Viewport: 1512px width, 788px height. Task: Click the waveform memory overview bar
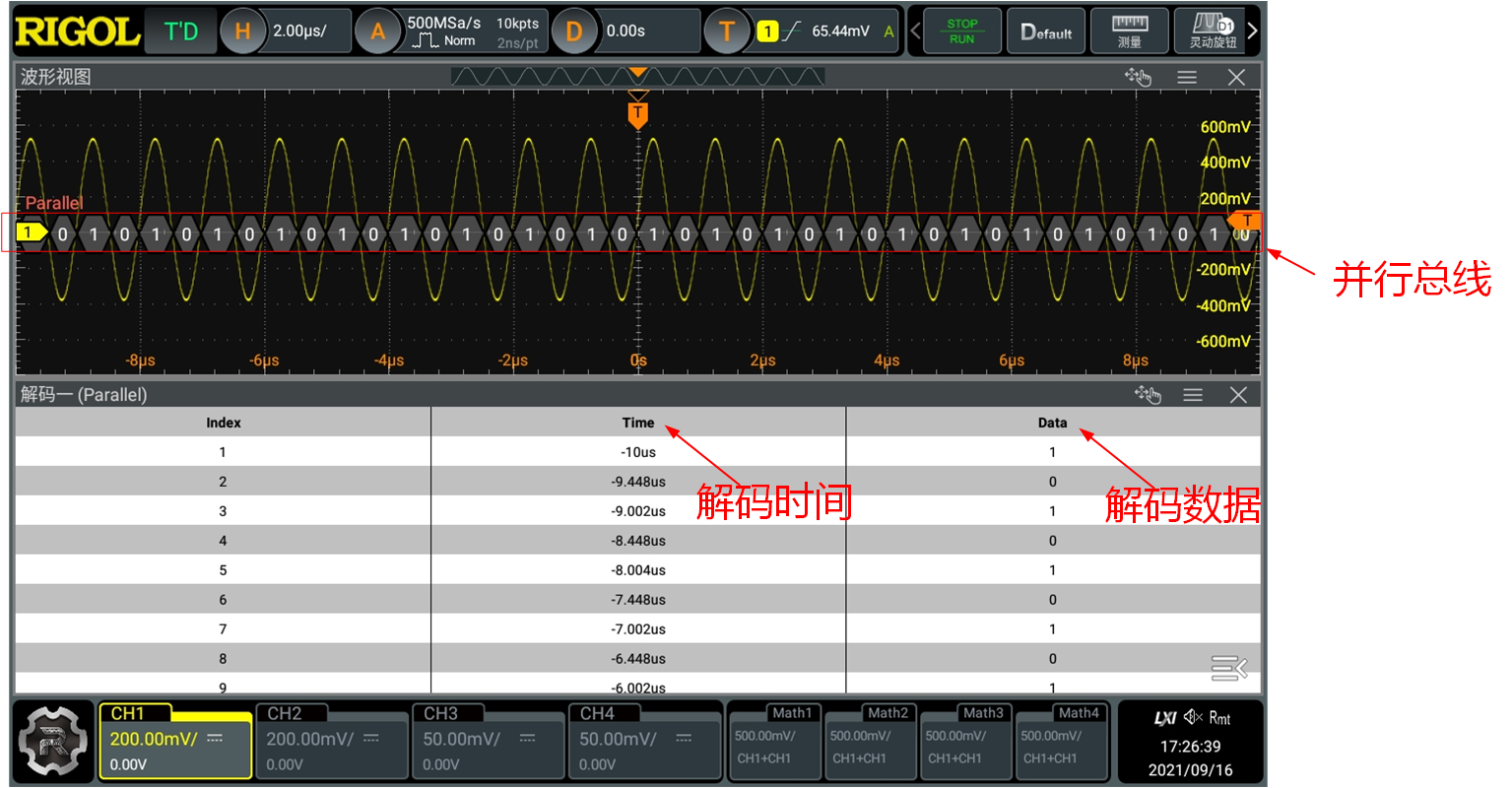[x=637, y=77]
